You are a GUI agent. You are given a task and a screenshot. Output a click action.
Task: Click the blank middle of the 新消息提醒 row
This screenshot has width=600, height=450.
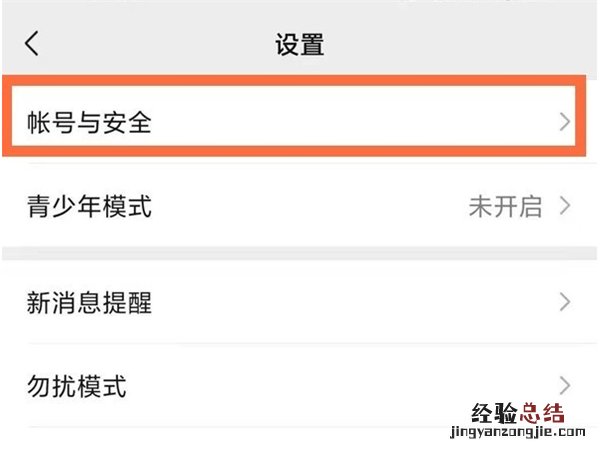tap(350, 302)
